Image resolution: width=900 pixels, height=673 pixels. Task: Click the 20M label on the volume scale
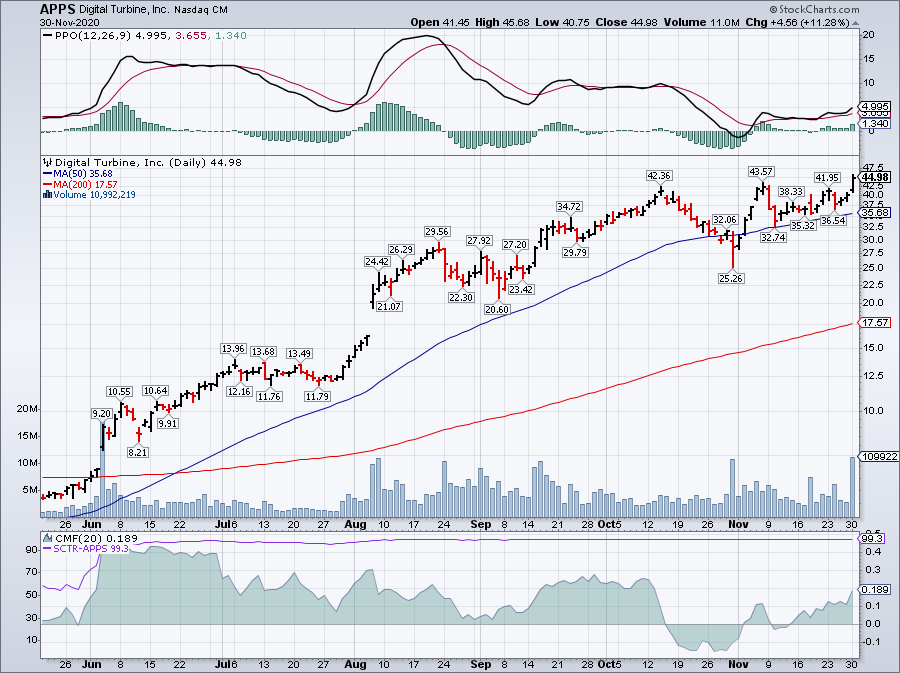pos(27,409)
